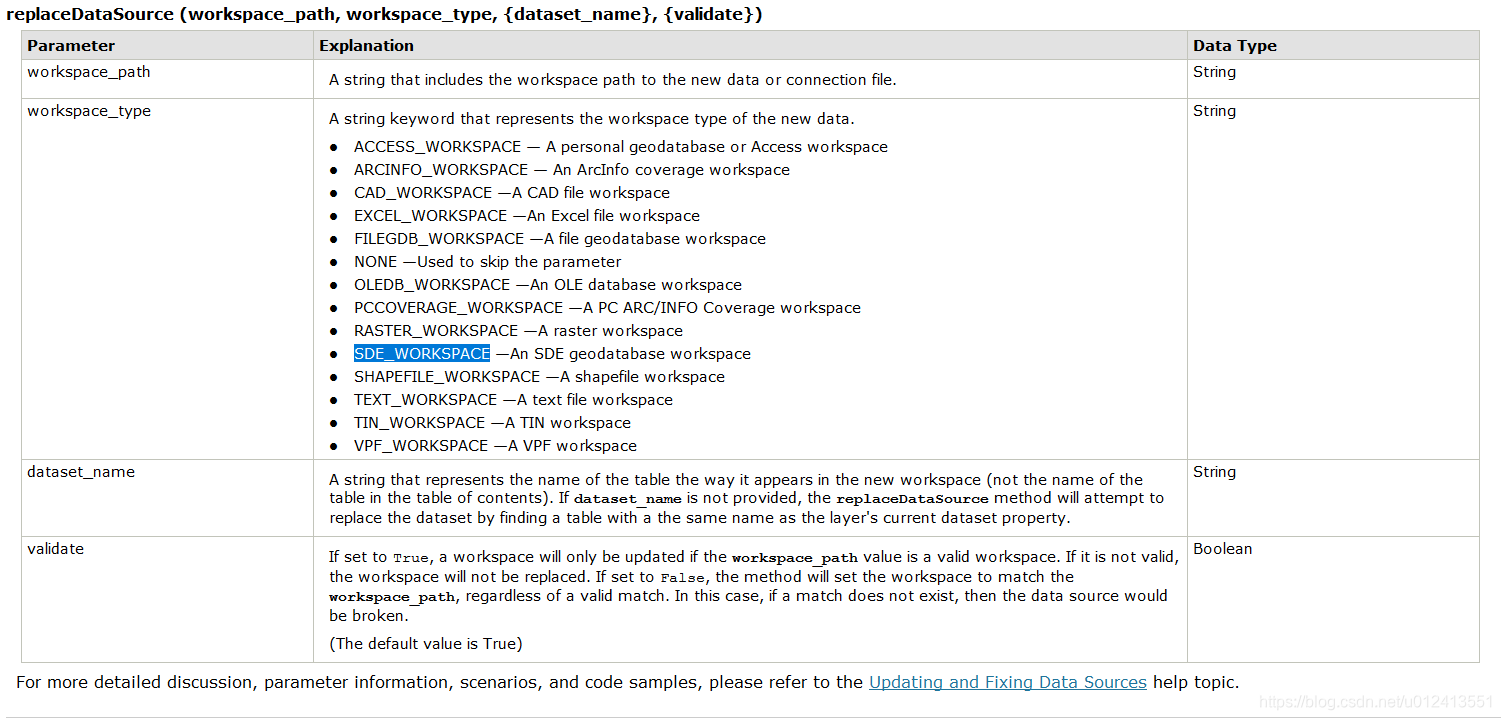Click the ACCESS_WORKSPACE list entry
1501x720 pixels.
620,147
